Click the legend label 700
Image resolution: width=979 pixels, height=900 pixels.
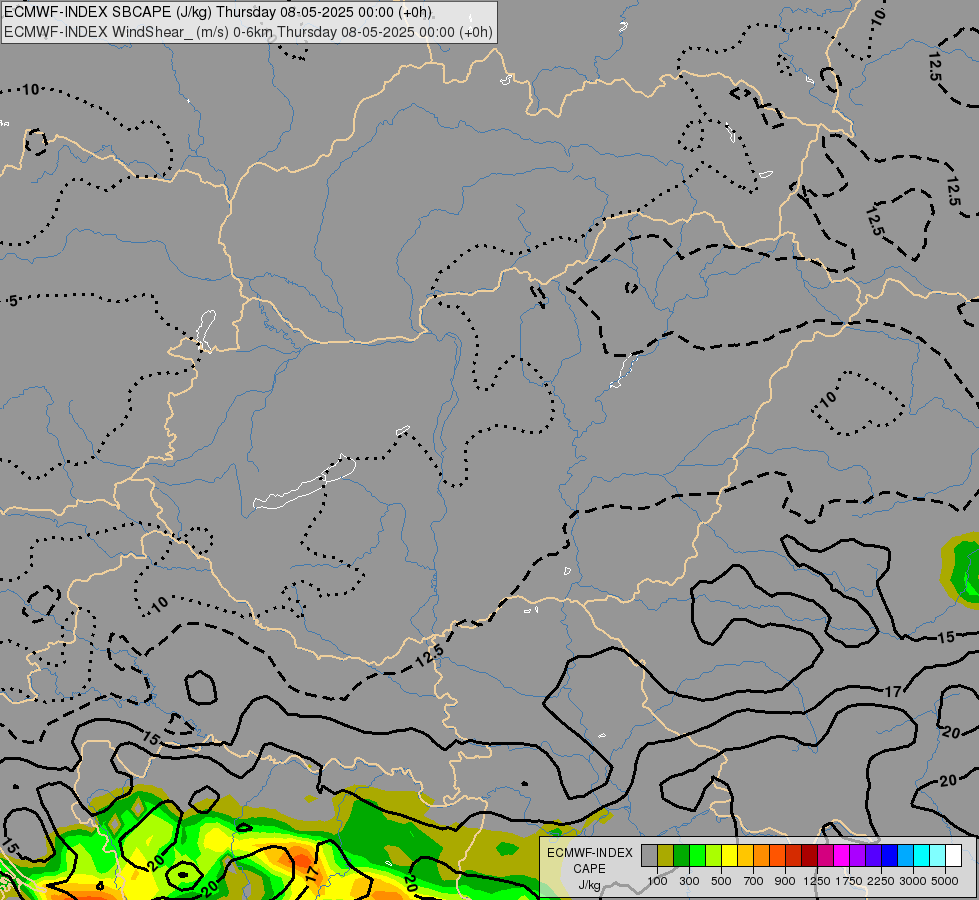click(754, 881)
